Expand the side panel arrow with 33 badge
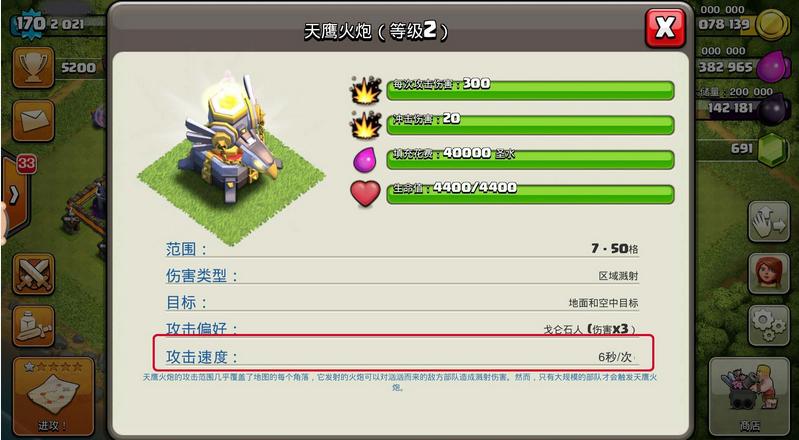This screenshot has width=799, height=440. (15, 194)
